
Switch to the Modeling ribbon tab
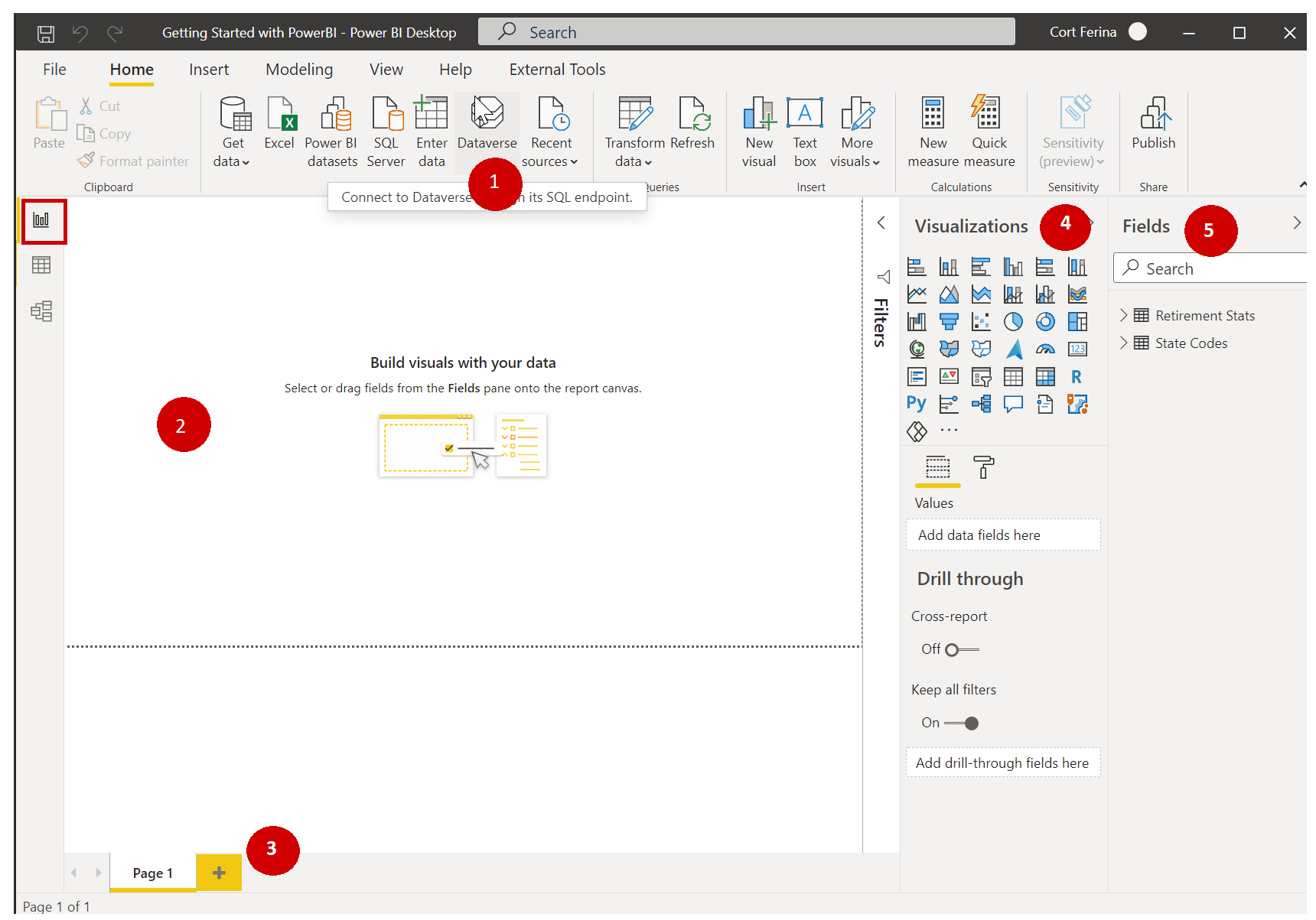[x=299, y=70]
